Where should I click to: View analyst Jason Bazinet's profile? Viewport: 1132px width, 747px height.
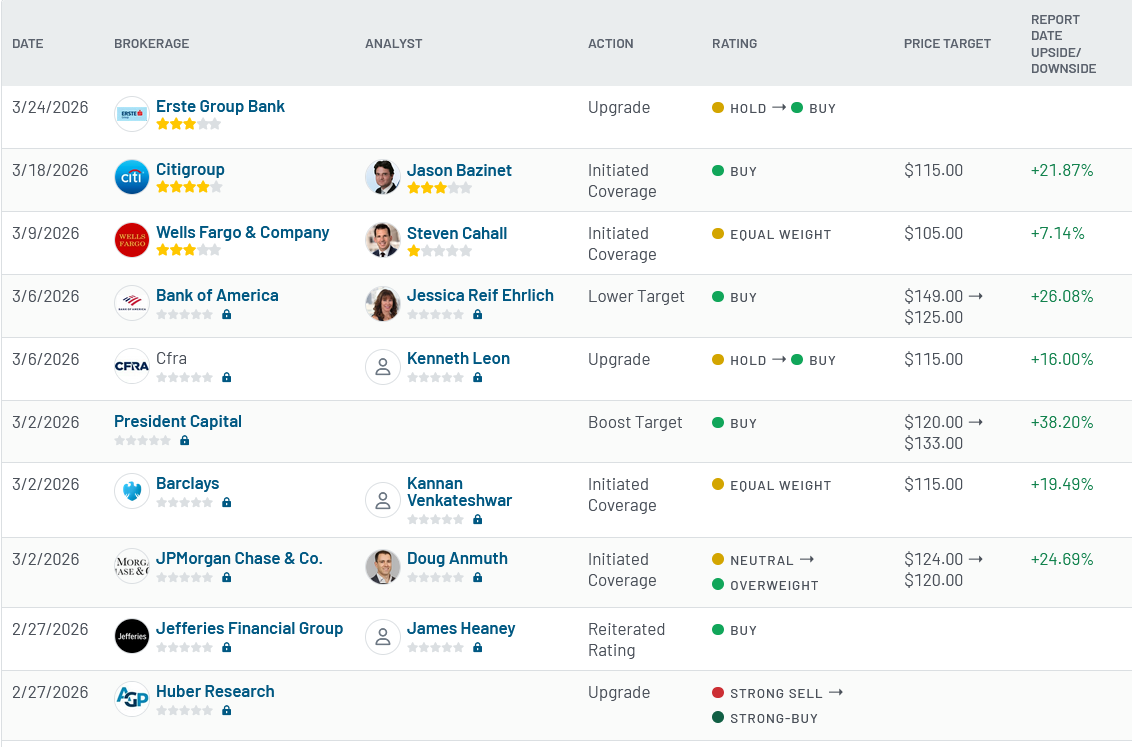pos(459,170)
